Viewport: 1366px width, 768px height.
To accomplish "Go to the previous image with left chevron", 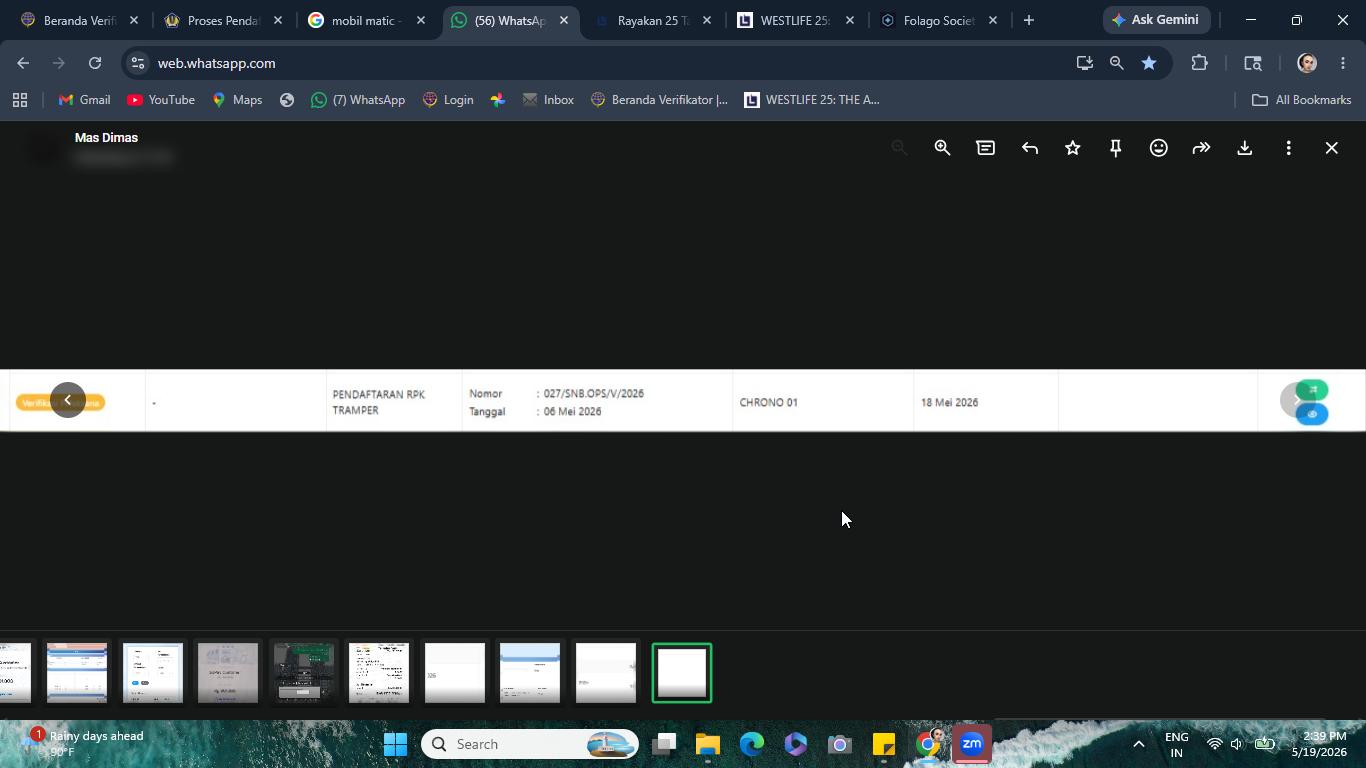I will click(x=68, y=400).
